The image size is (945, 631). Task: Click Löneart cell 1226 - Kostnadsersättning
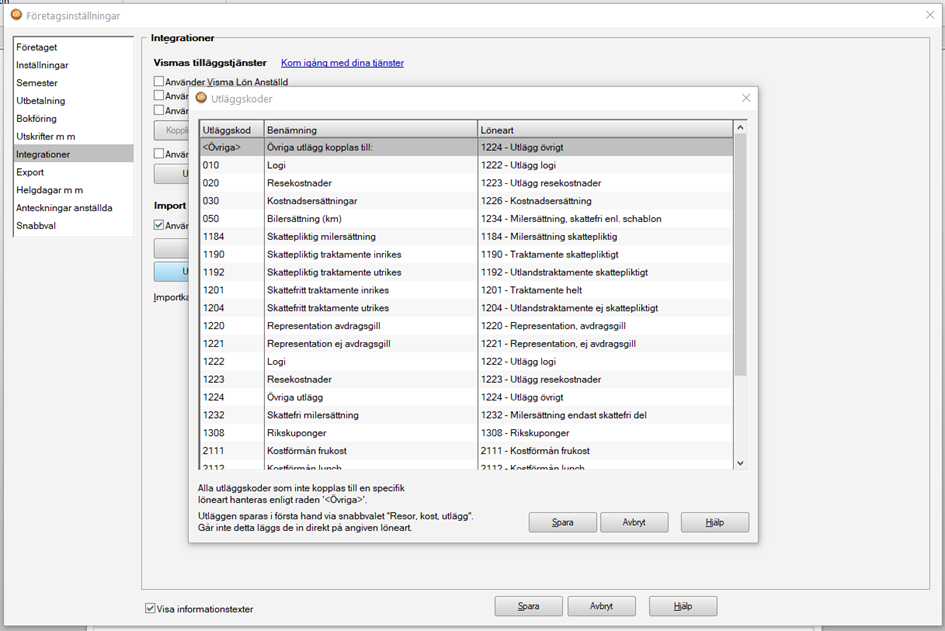[605, 201]
